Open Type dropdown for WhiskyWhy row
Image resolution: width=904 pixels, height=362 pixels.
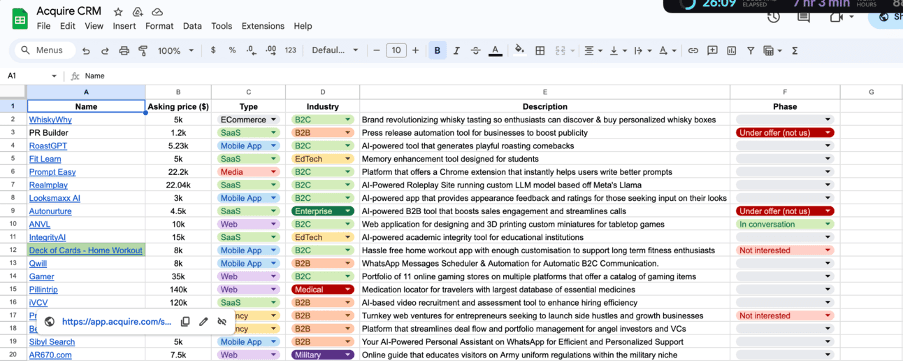coord(248,120)
